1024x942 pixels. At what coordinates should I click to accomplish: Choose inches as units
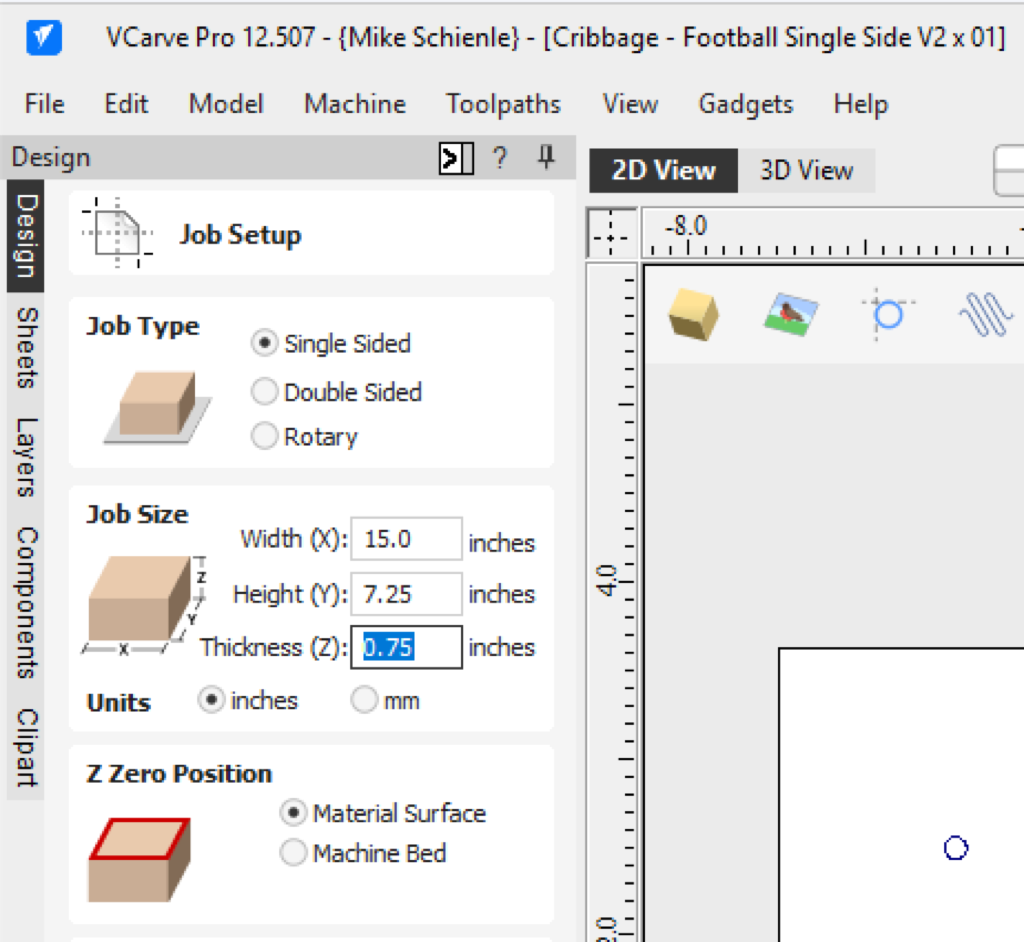(248, 700)
